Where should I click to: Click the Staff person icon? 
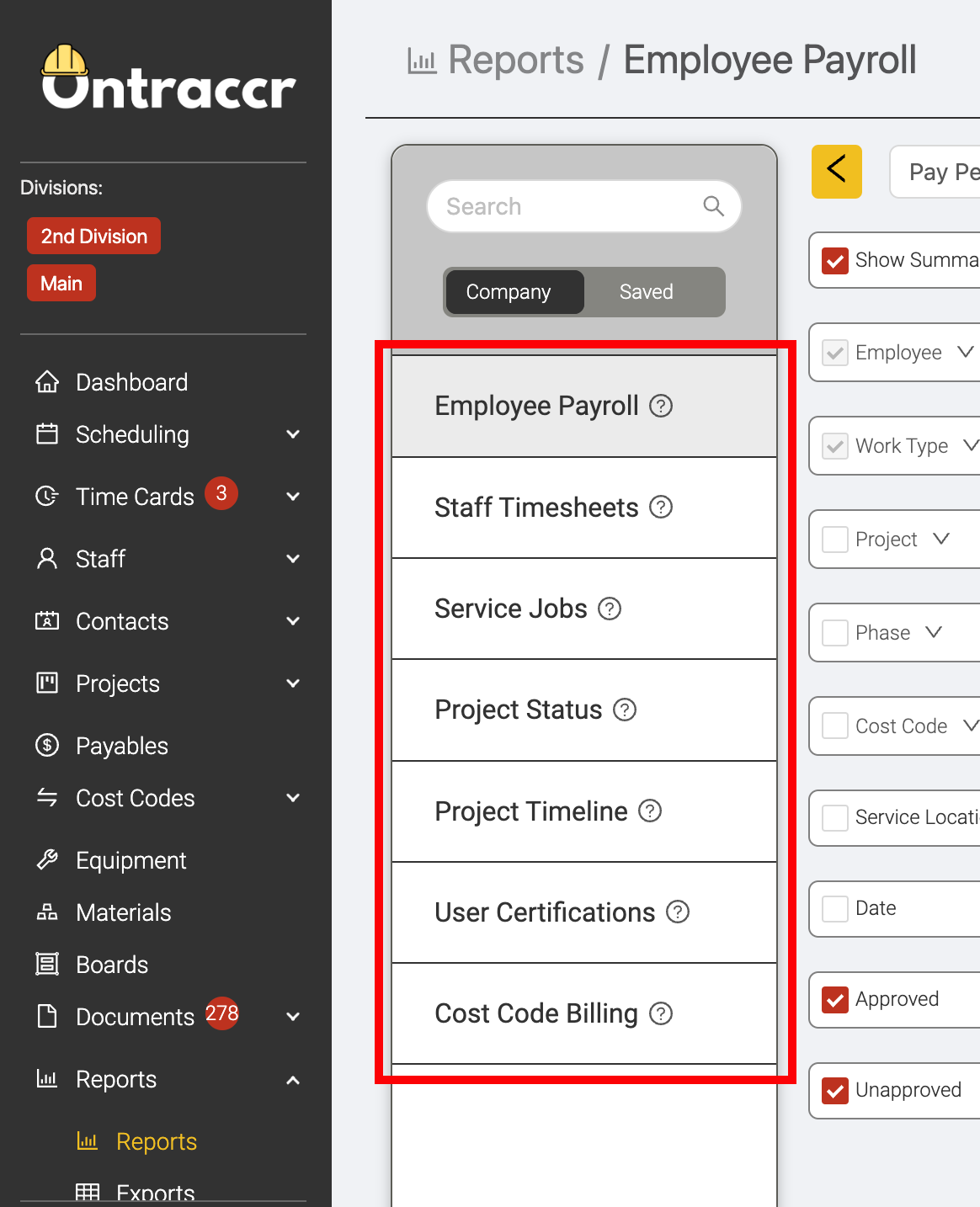coord(47,559)
